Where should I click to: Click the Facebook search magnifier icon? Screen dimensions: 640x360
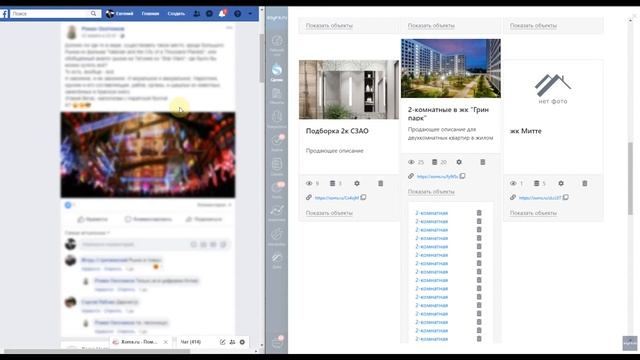coord(93,13)
